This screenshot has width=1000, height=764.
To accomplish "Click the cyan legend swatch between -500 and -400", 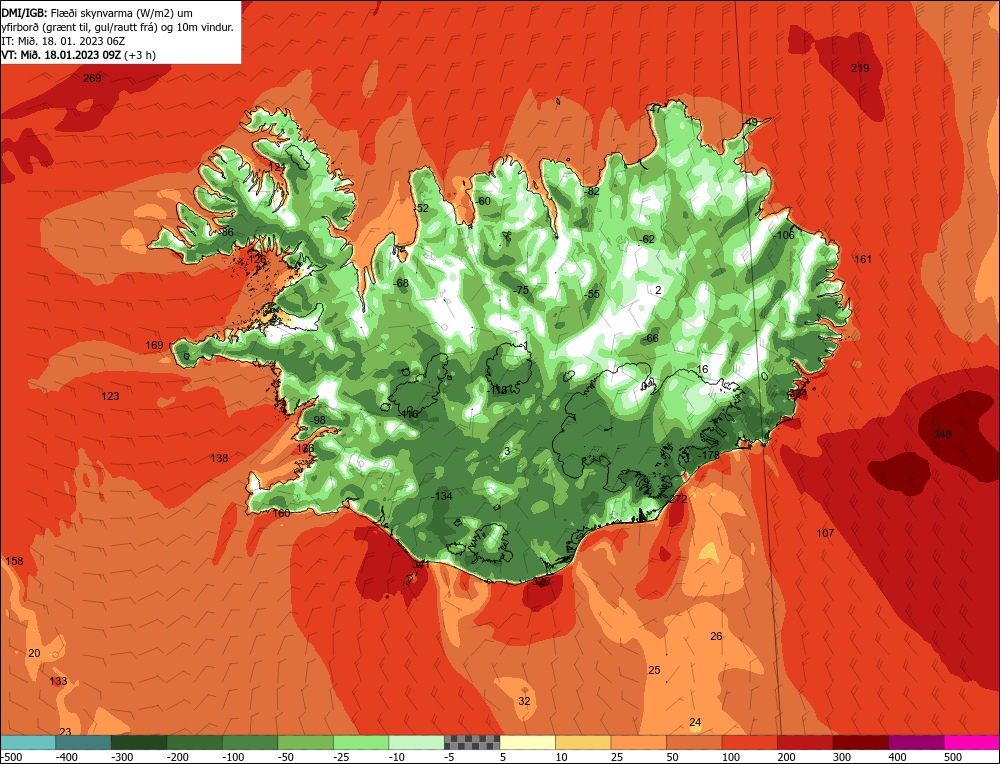I will coord(28,742).
